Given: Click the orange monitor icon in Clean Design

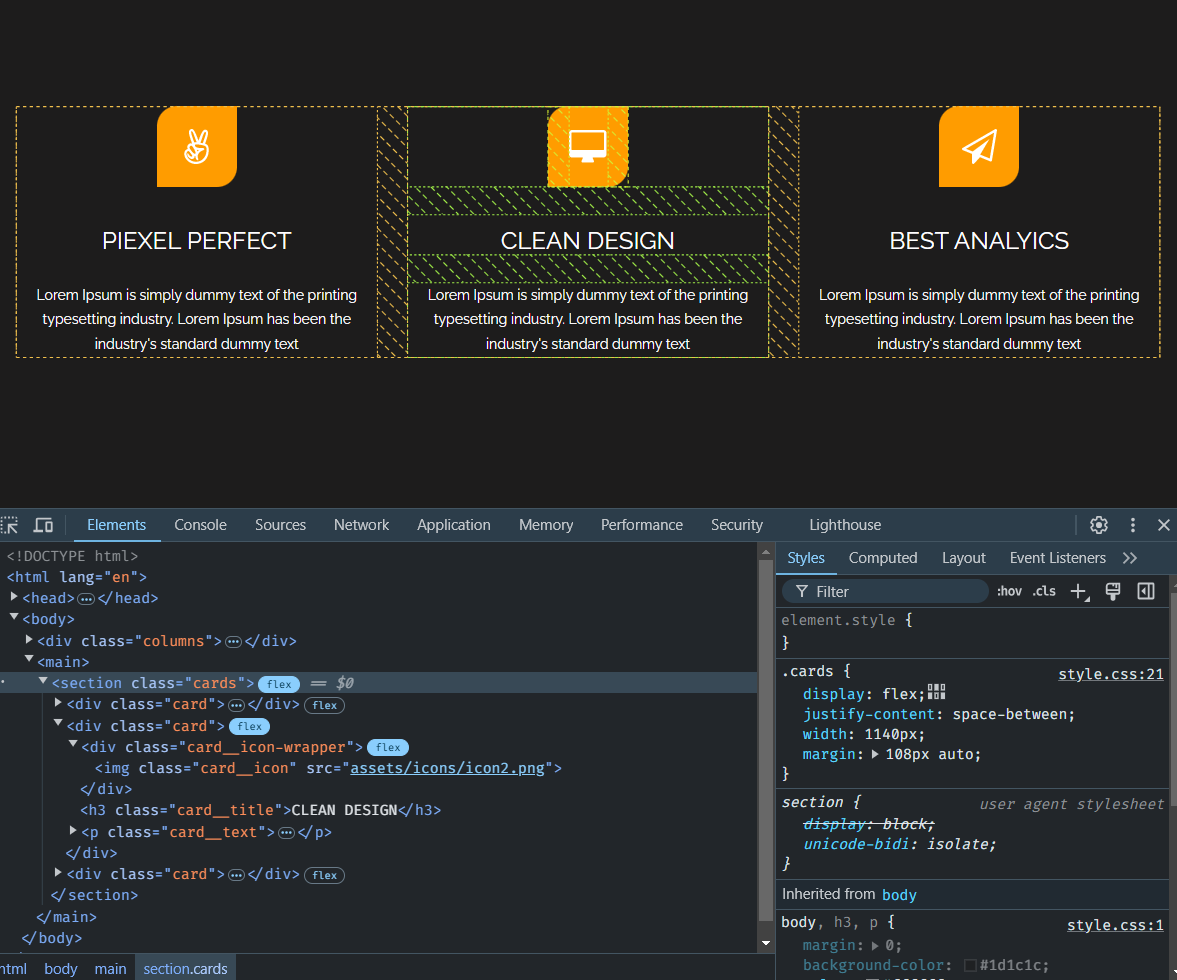Looking at the screenshot, I should coord(588,146).
